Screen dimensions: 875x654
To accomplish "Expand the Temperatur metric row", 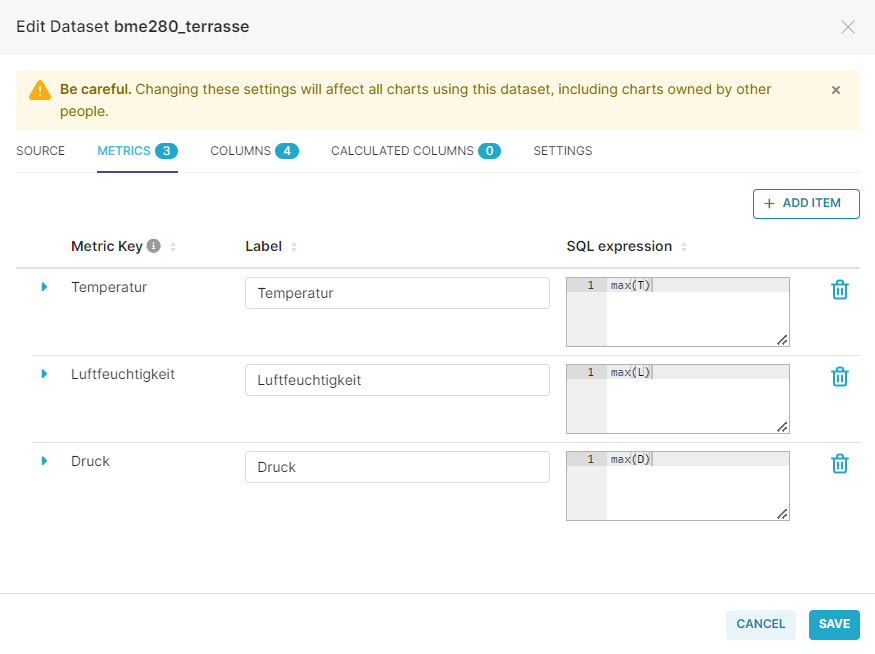I will tap(44, 287).
